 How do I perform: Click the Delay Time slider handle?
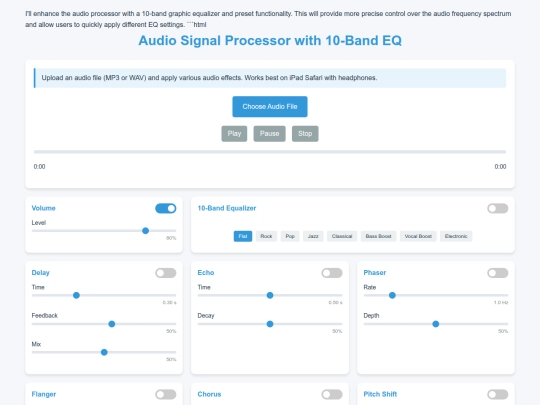tap(76, 295)
